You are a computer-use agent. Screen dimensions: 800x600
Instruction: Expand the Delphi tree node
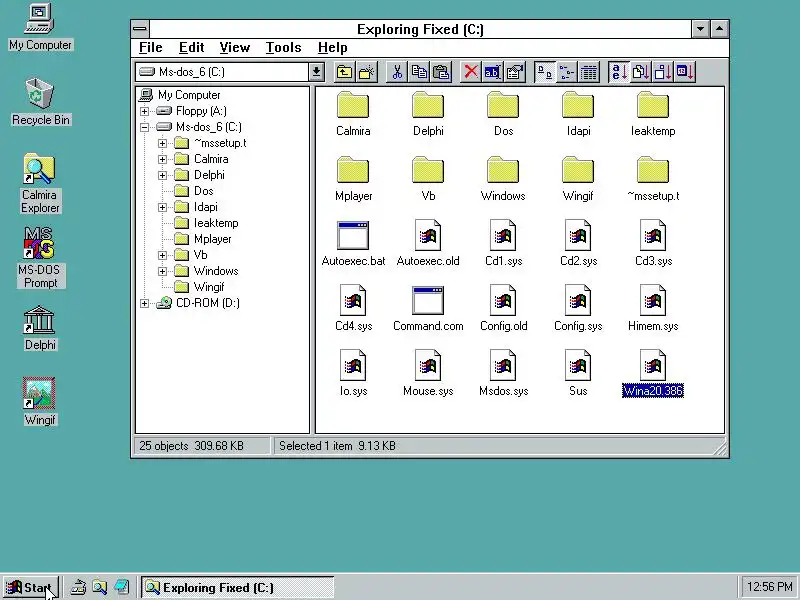pyautogui.click(x=162, y=175)
